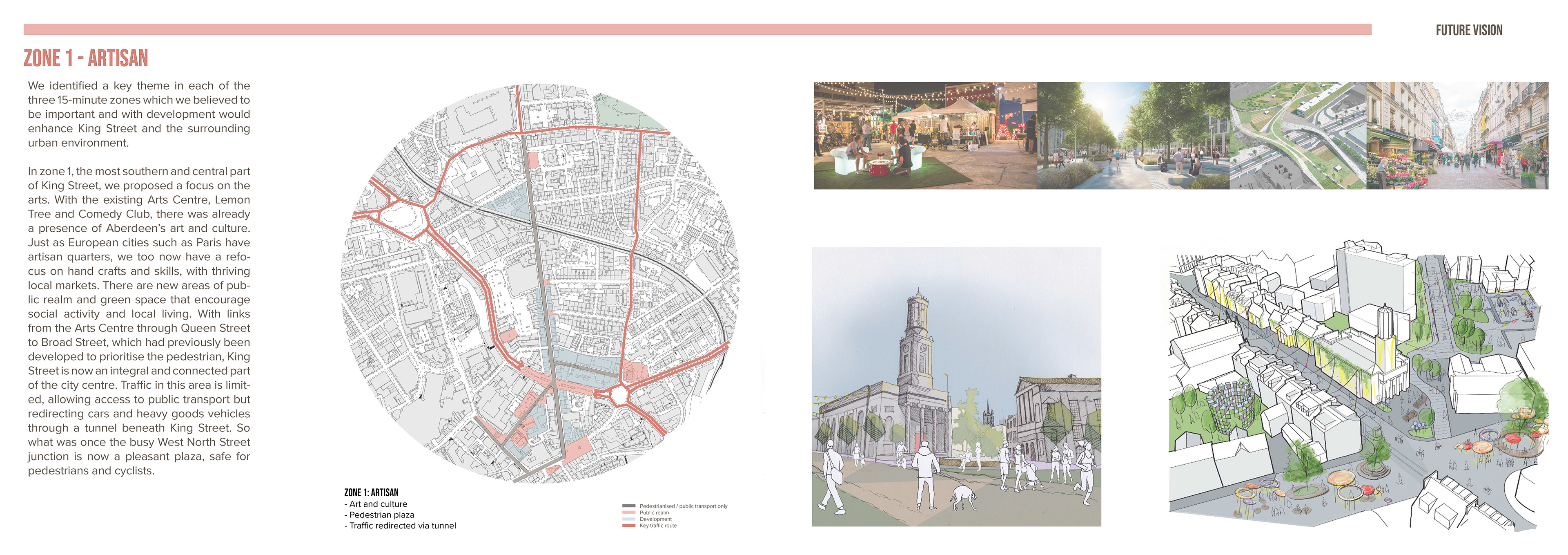The height and width of the screenshot is (555, 1568).
Task: Click the pink horizontal header bar
Action: (x=697, y=29)
